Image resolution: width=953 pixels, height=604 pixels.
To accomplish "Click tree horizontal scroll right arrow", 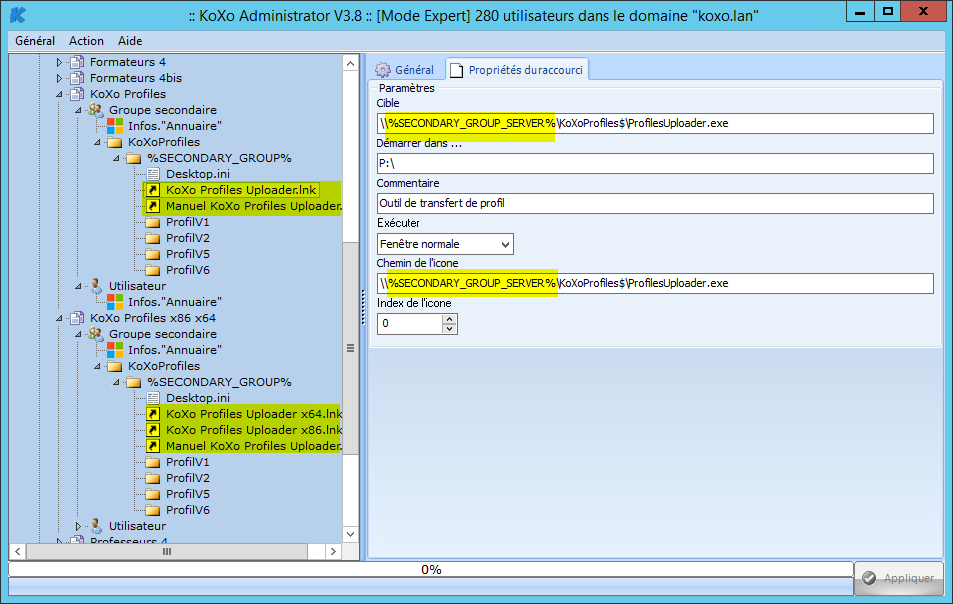I will click(332, 551).
